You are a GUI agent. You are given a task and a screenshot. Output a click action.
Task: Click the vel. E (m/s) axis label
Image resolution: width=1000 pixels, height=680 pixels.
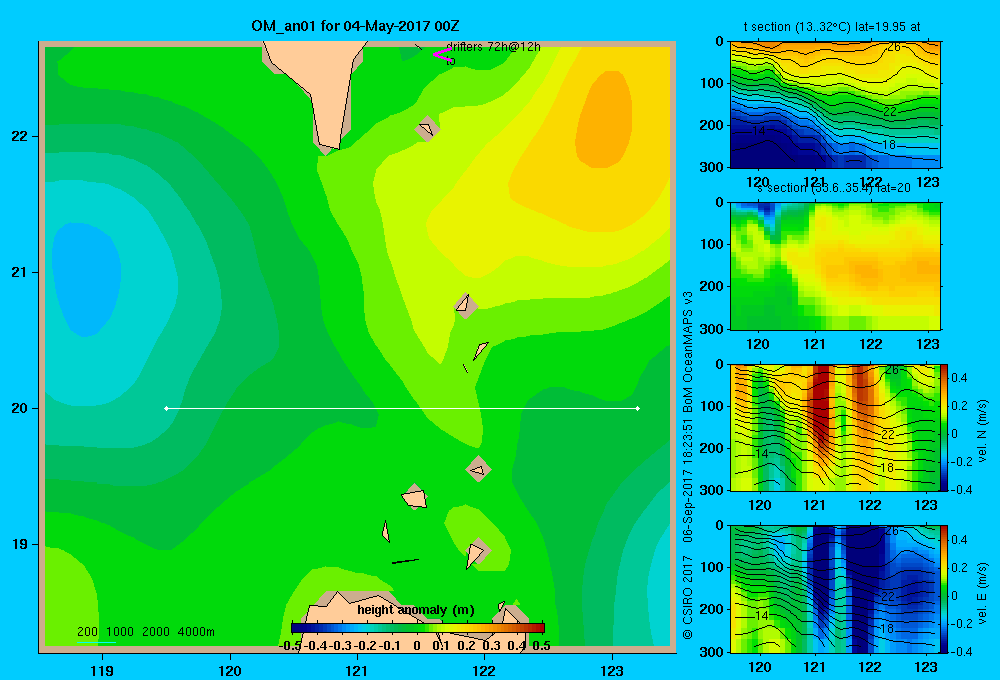[x=982, y=593]
